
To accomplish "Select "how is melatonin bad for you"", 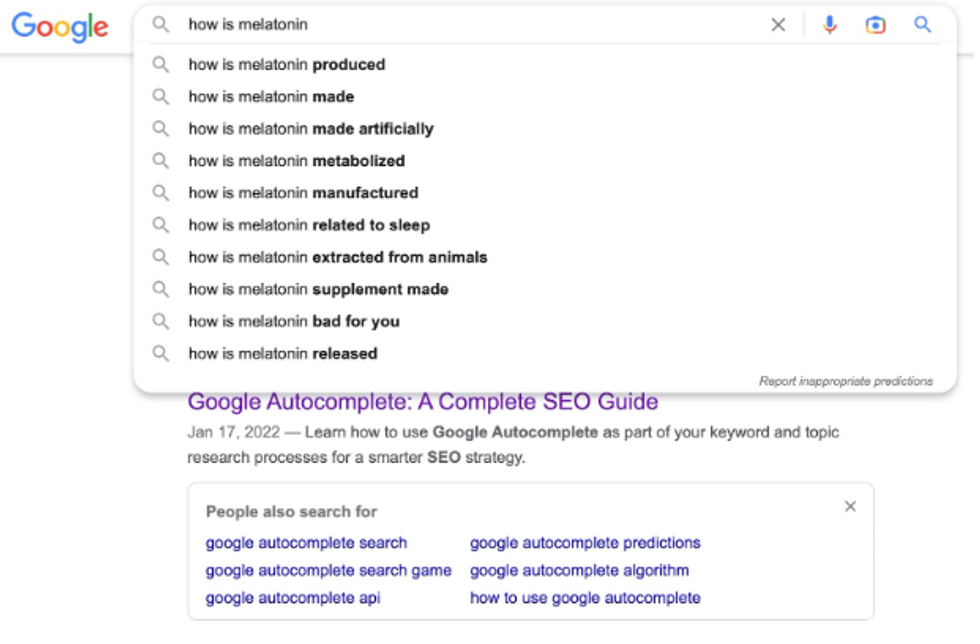I will 294,321.
